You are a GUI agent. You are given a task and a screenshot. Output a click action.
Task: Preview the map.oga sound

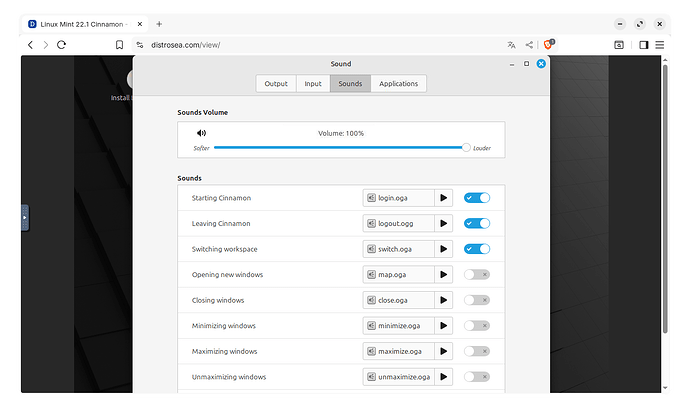[x=444, y=274]
